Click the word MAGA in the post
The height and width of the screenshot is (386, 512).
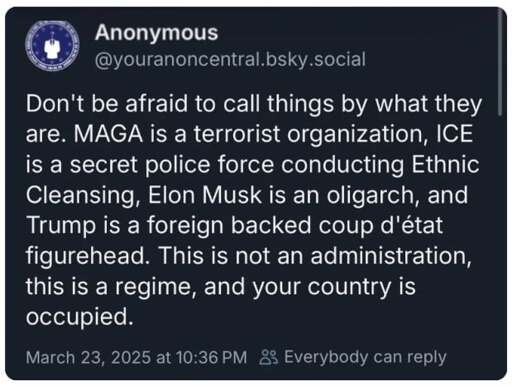tap(108, 134)
